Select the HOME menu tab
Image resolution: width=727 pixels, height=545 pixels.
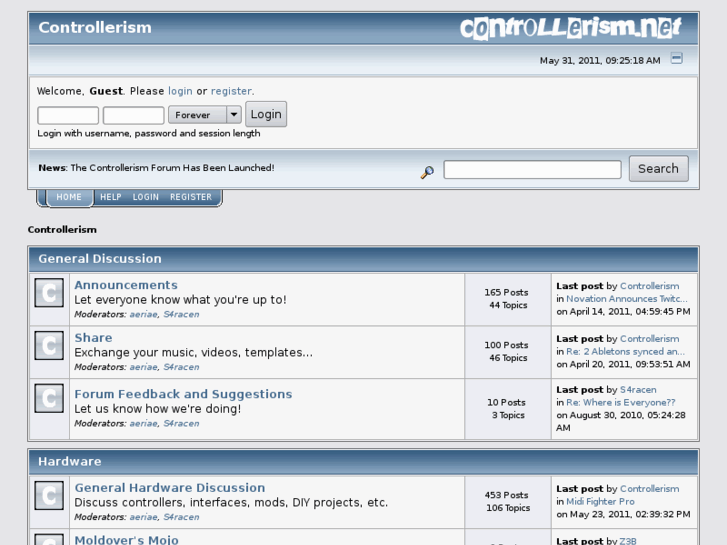69,197
